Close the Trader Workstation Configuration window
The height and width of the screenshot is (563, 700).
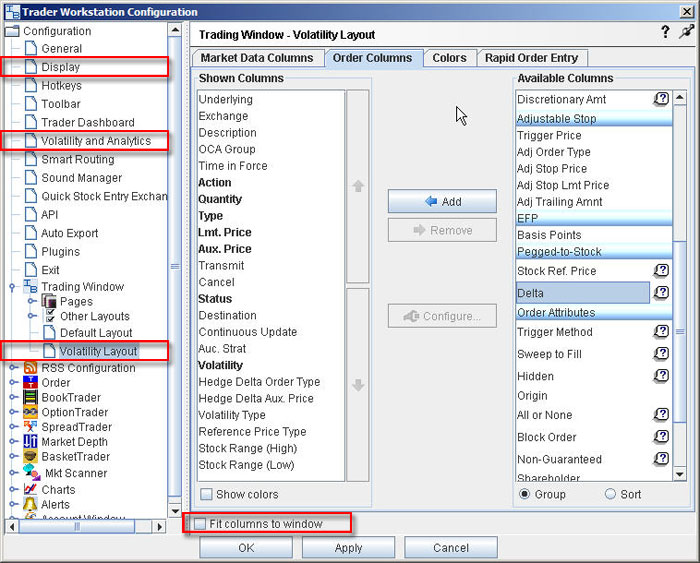click(x=687, y=11)
